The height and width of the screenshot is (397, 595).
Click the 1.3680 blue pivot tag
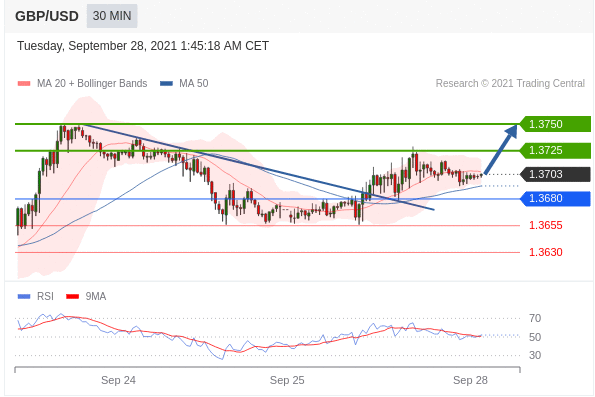click(555, 198)
